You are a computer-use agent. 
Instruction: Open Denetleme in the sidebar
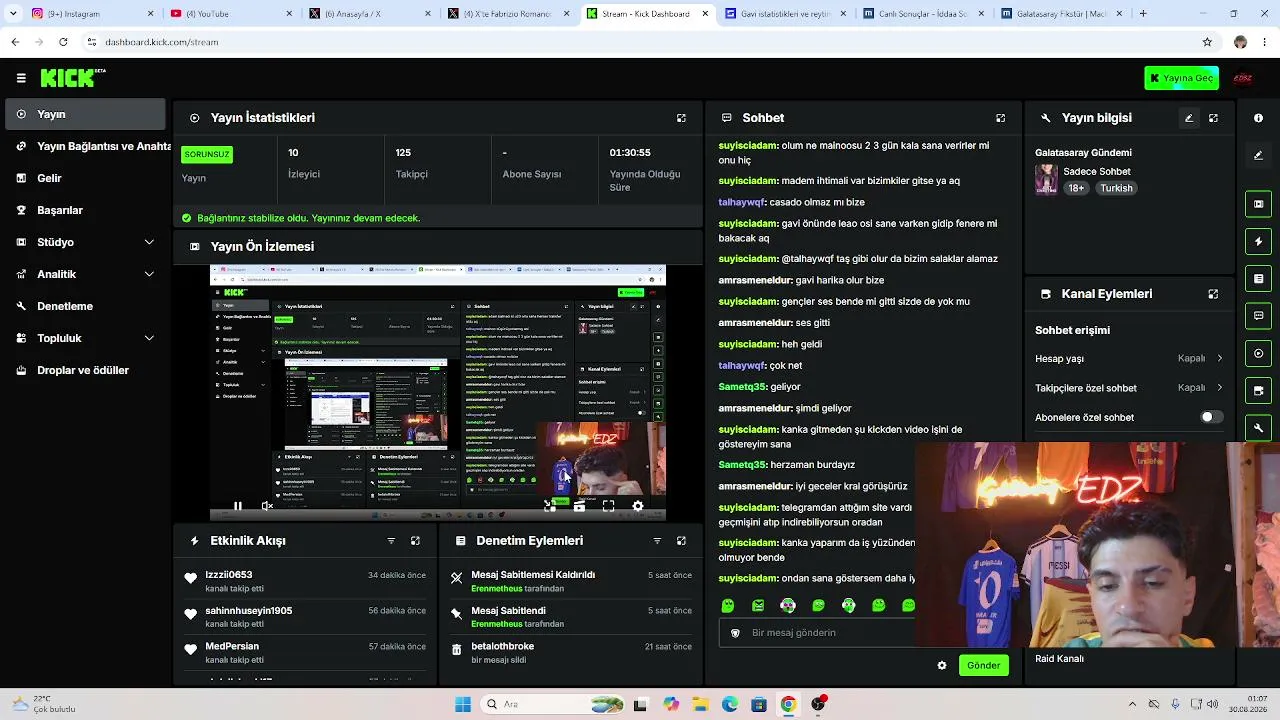pos(85,306)
